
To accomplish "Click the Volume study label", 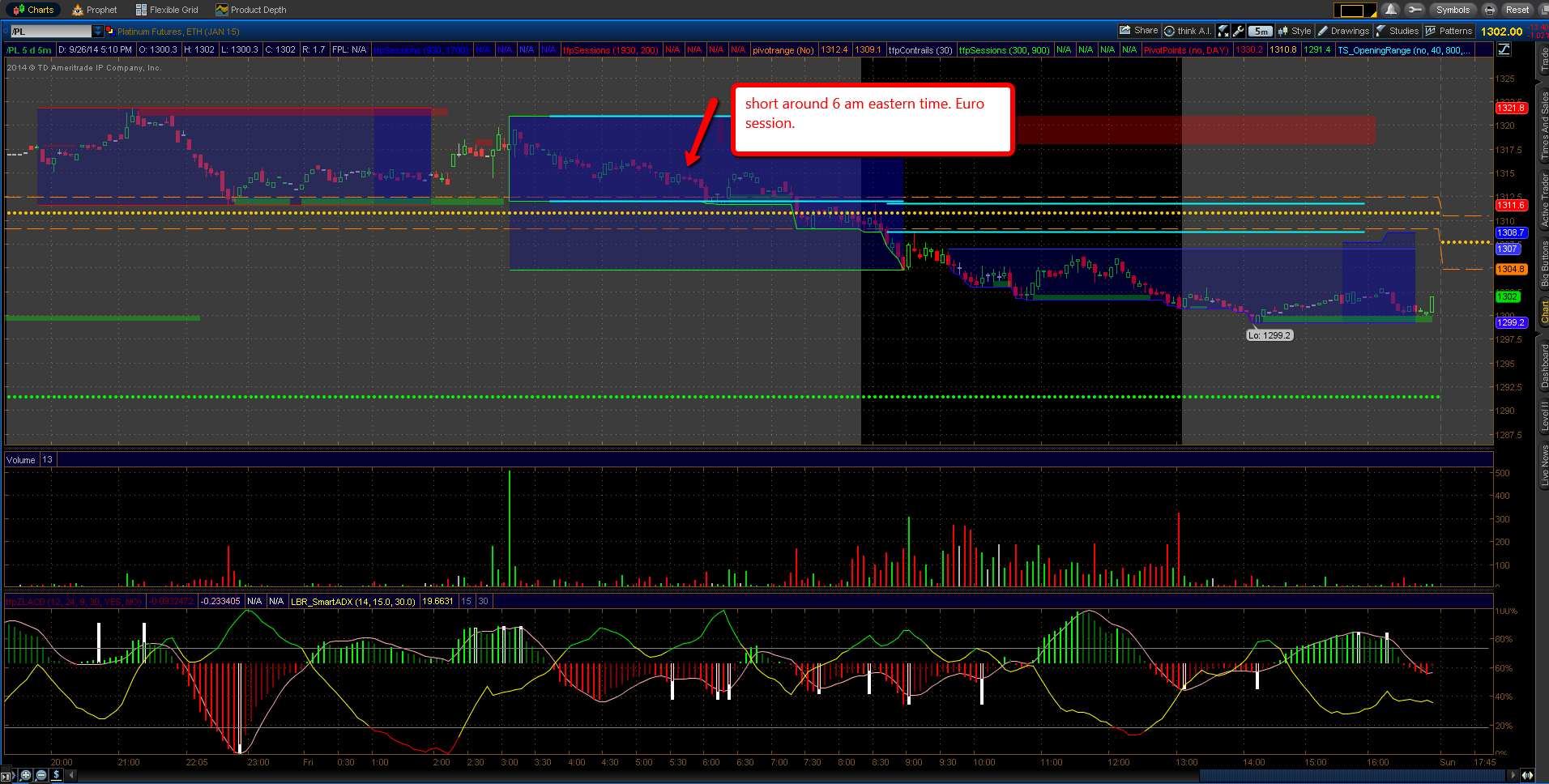I will coord(21,459).
